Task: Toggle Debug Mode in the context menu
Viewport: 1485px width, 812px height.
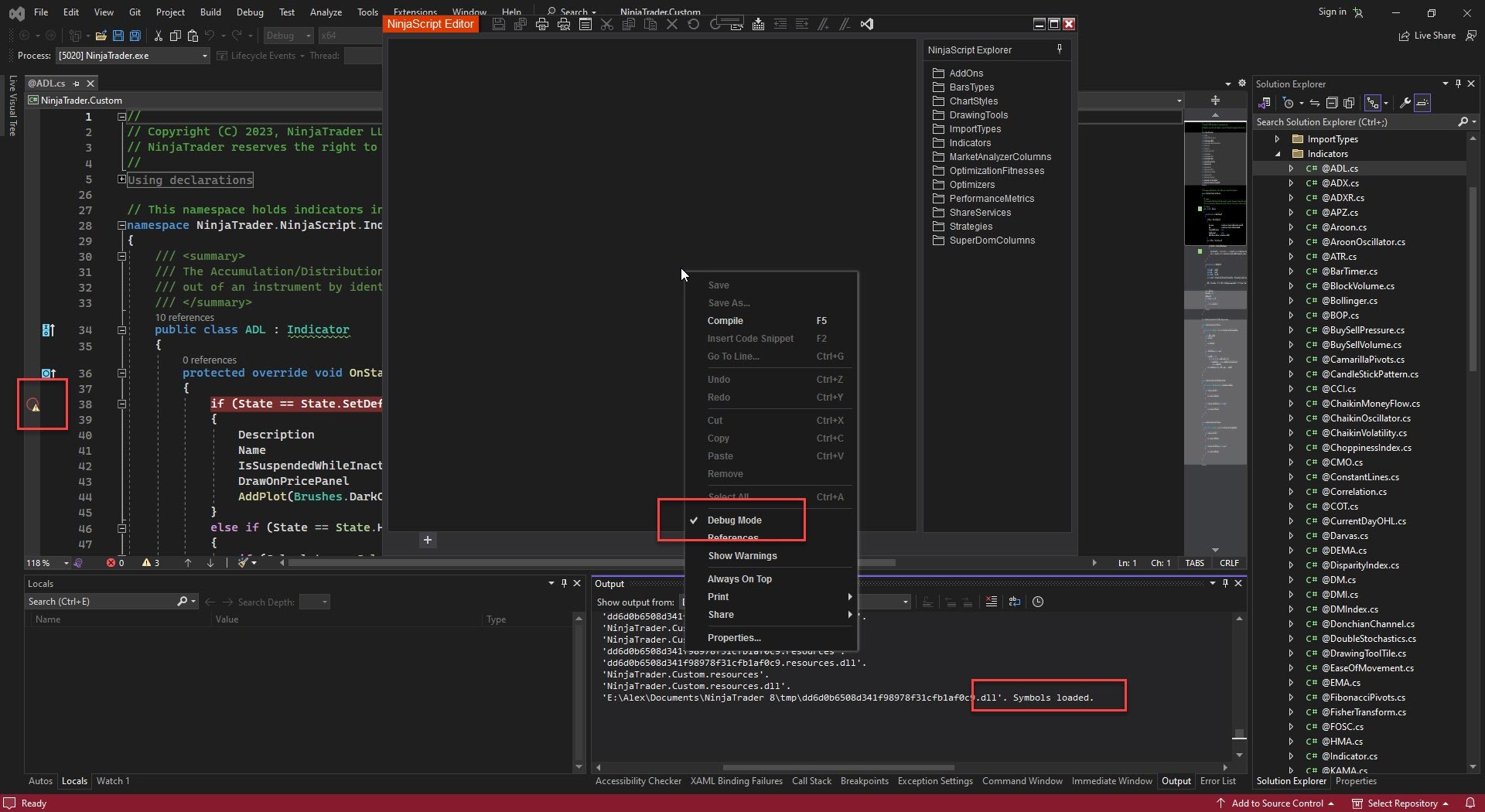Action: (734, 520)
